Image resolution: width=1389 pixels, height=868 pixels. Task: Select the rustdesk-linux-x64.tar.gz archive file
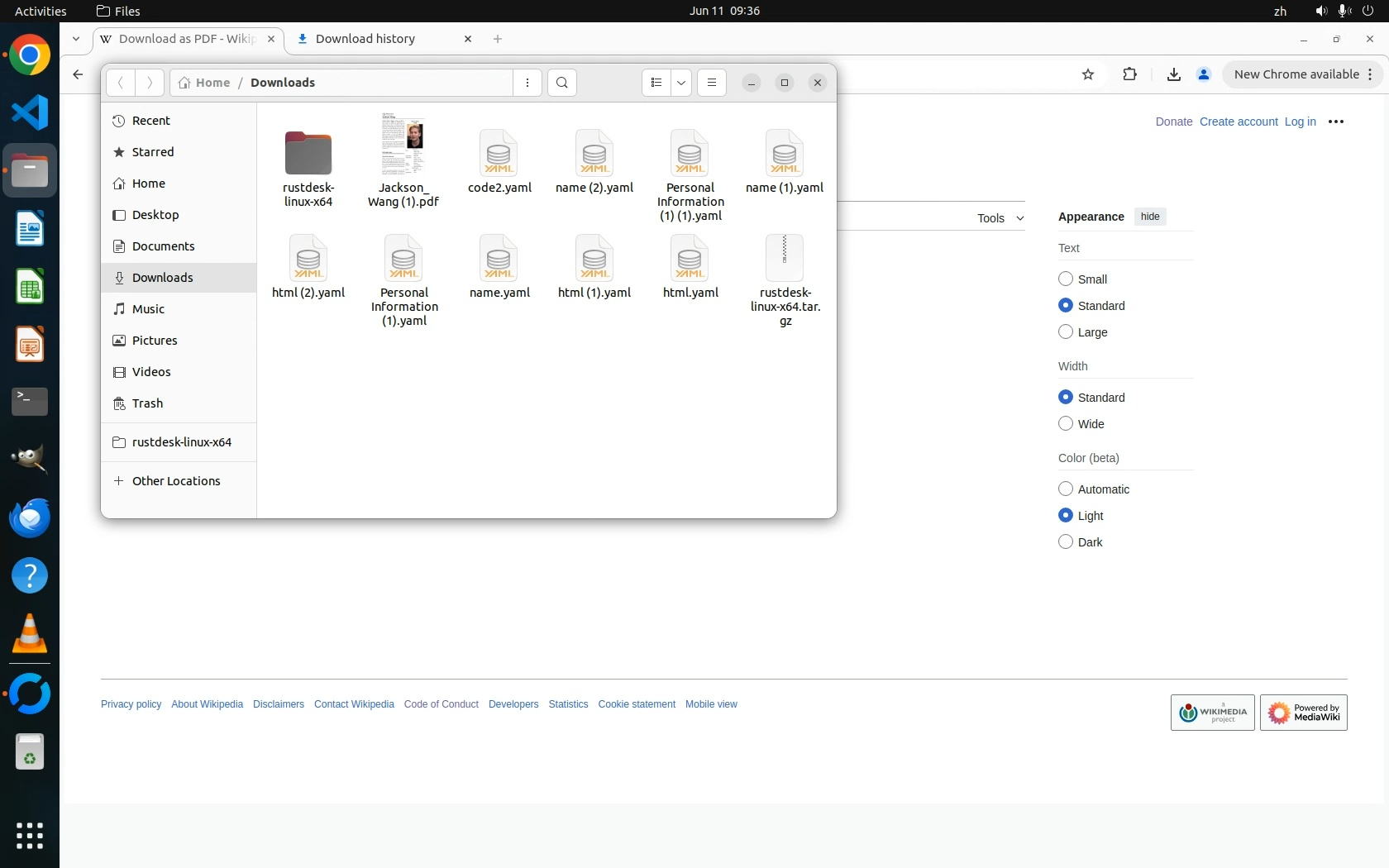point(785,259)
